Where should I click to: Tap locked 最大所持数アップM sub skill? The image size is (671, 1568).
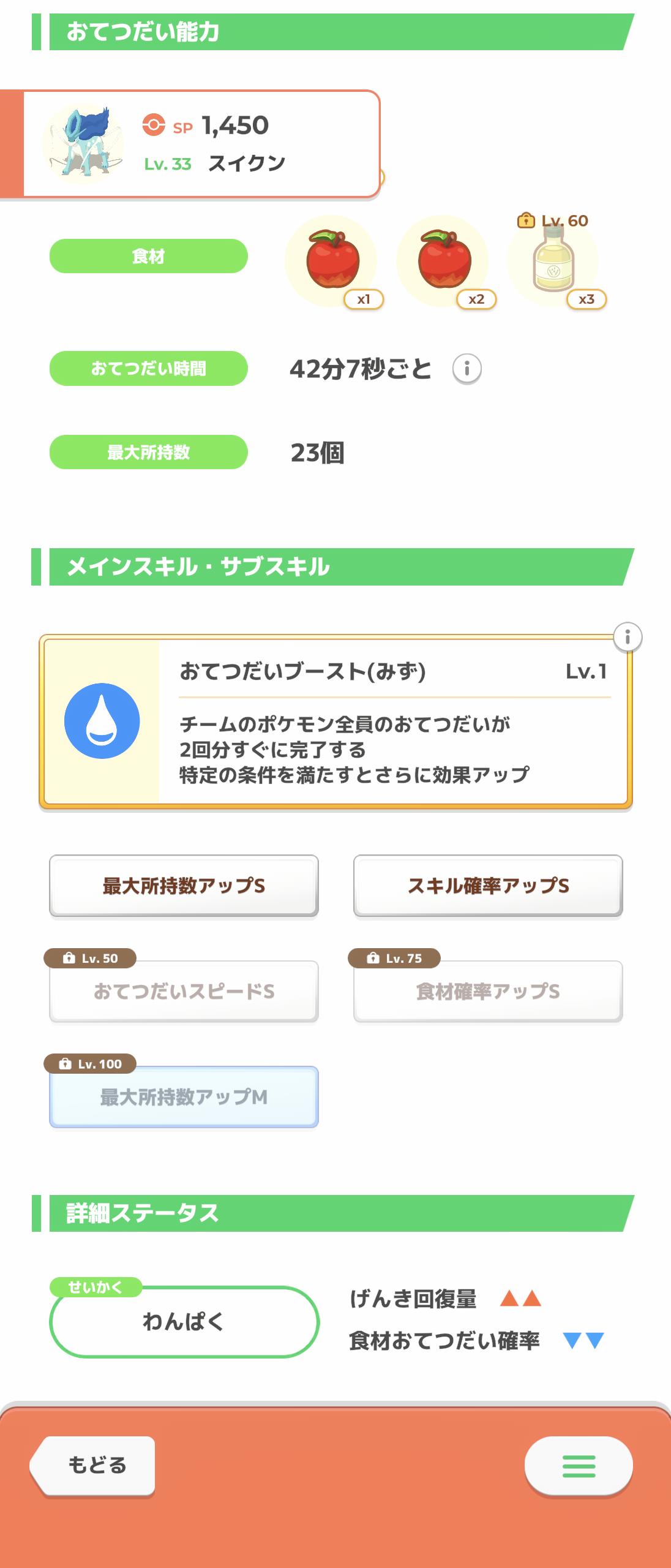tap(184, 1097)
